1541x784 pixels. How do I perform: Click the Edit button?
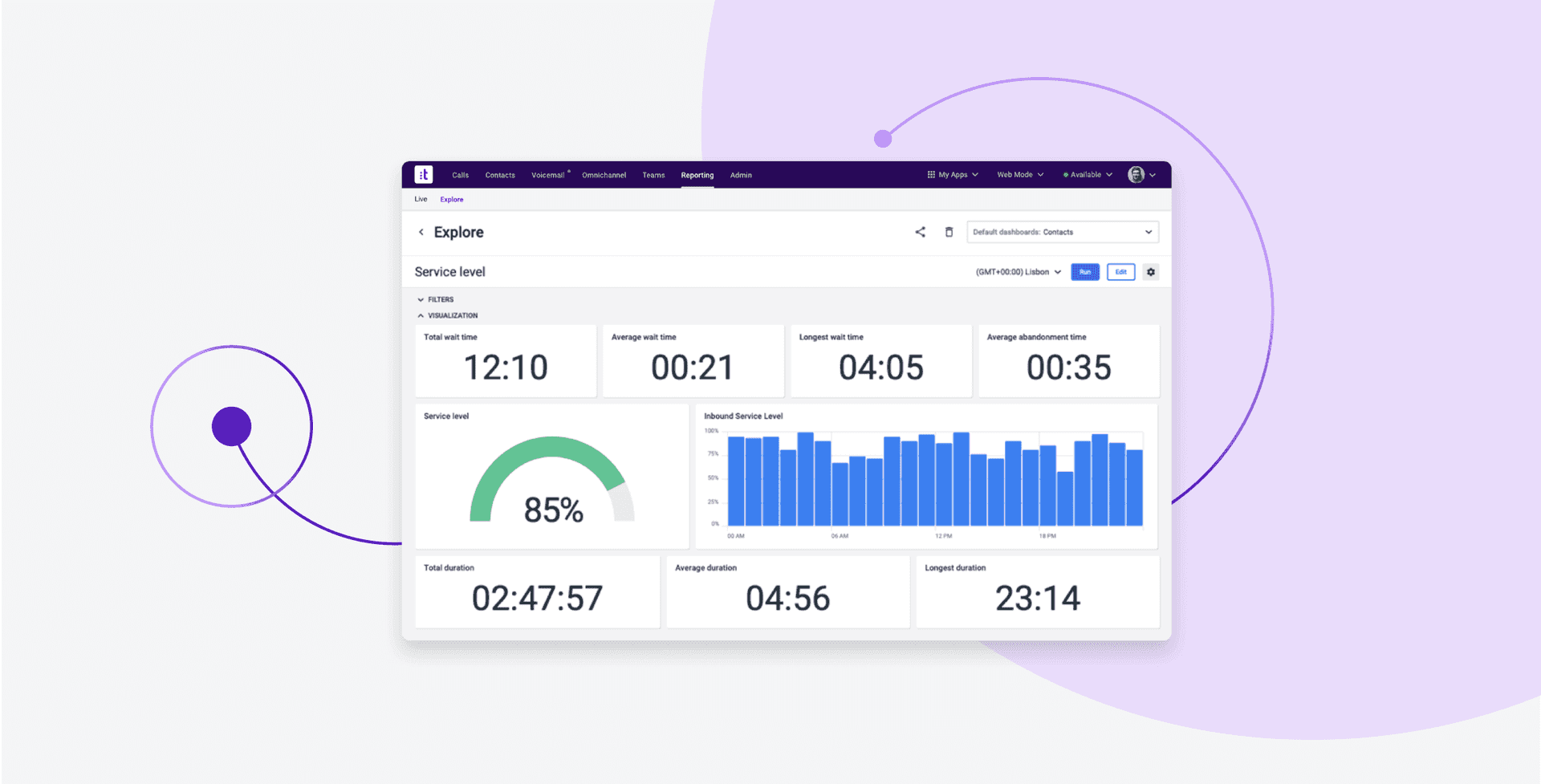(x=1120, y=271)
